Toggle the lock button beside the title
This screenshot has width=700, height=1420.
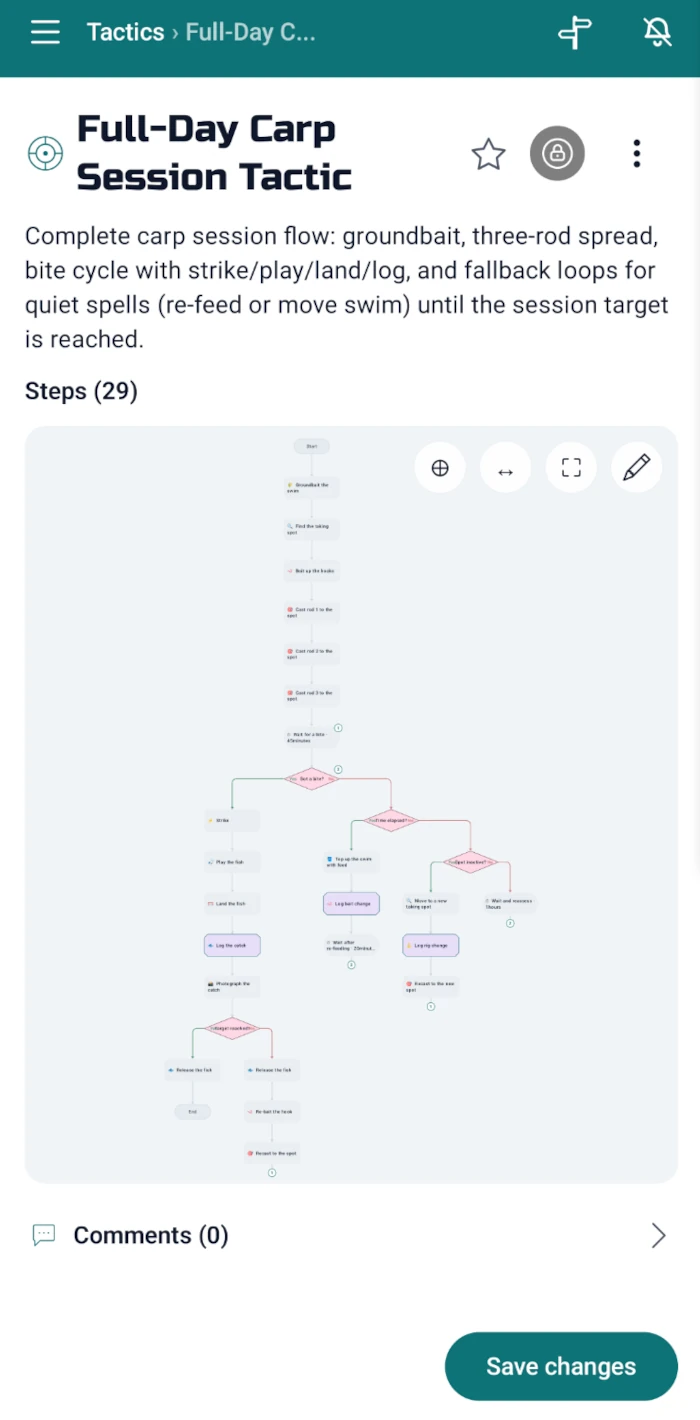point(557,154)
